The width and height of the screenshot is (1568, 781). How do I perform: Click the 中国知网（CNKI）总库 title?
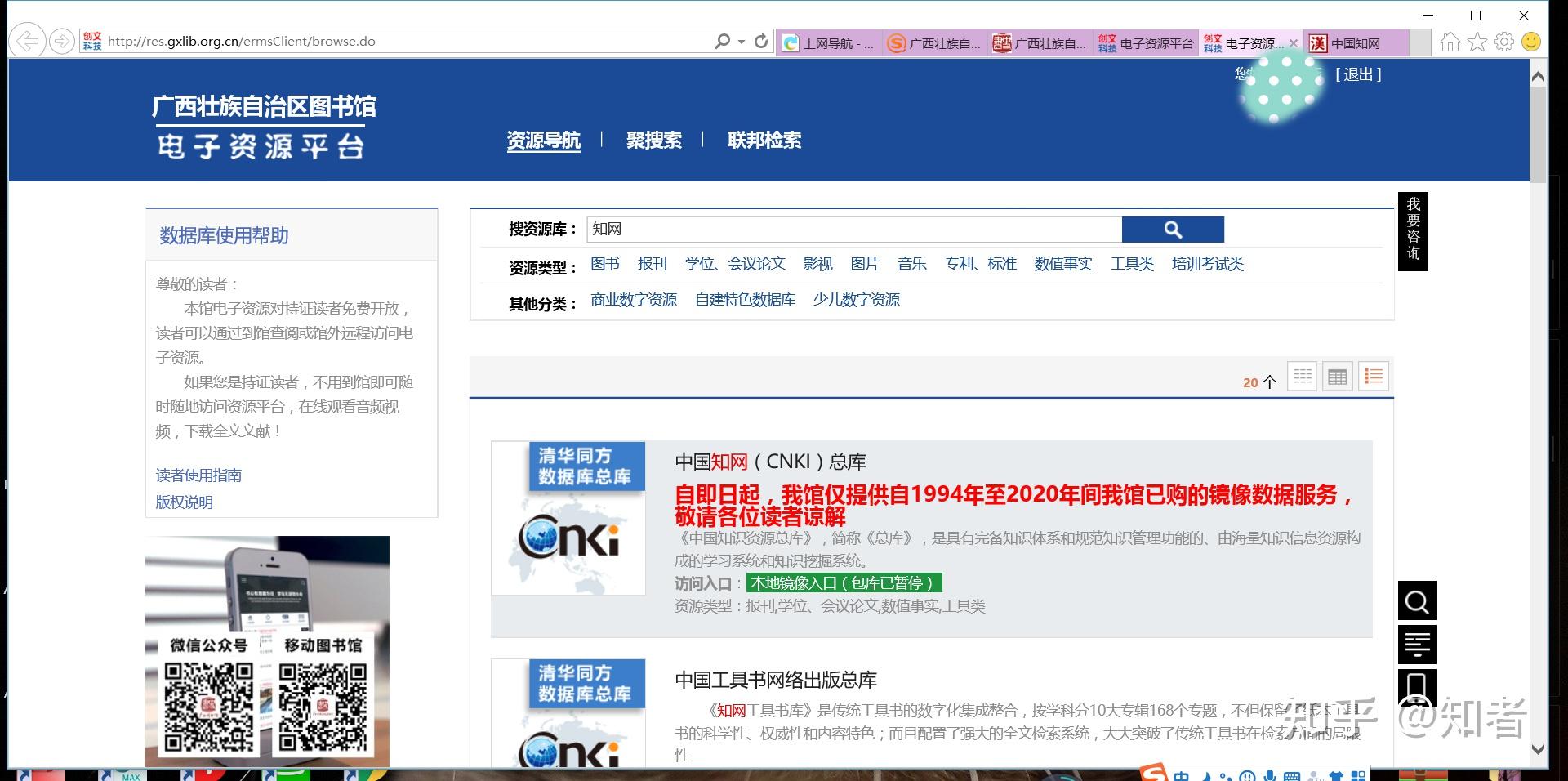pos(770,462)
